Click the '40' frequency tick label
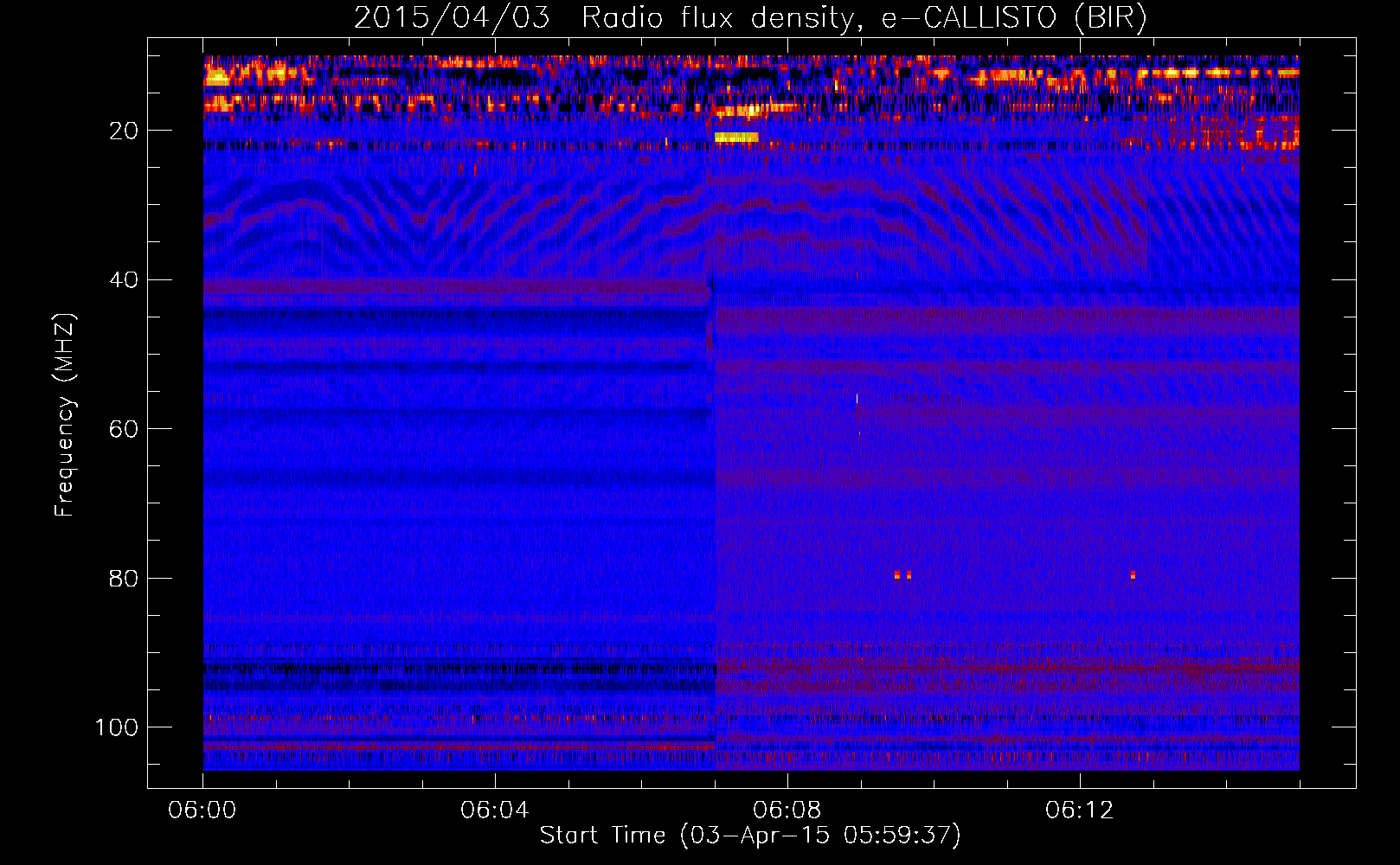The height and width of the screenshot is (865, 1400). click(x=124, y=280)
